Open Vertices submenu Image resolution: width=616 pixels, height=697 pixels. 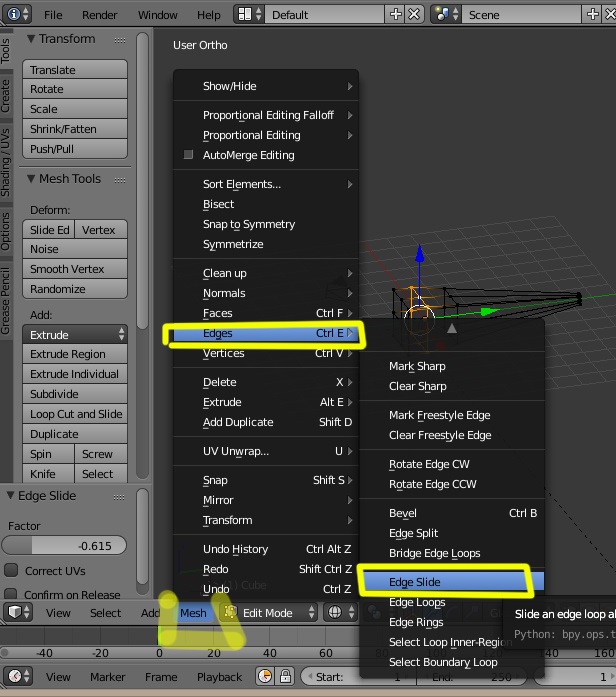tap(266, 353)
